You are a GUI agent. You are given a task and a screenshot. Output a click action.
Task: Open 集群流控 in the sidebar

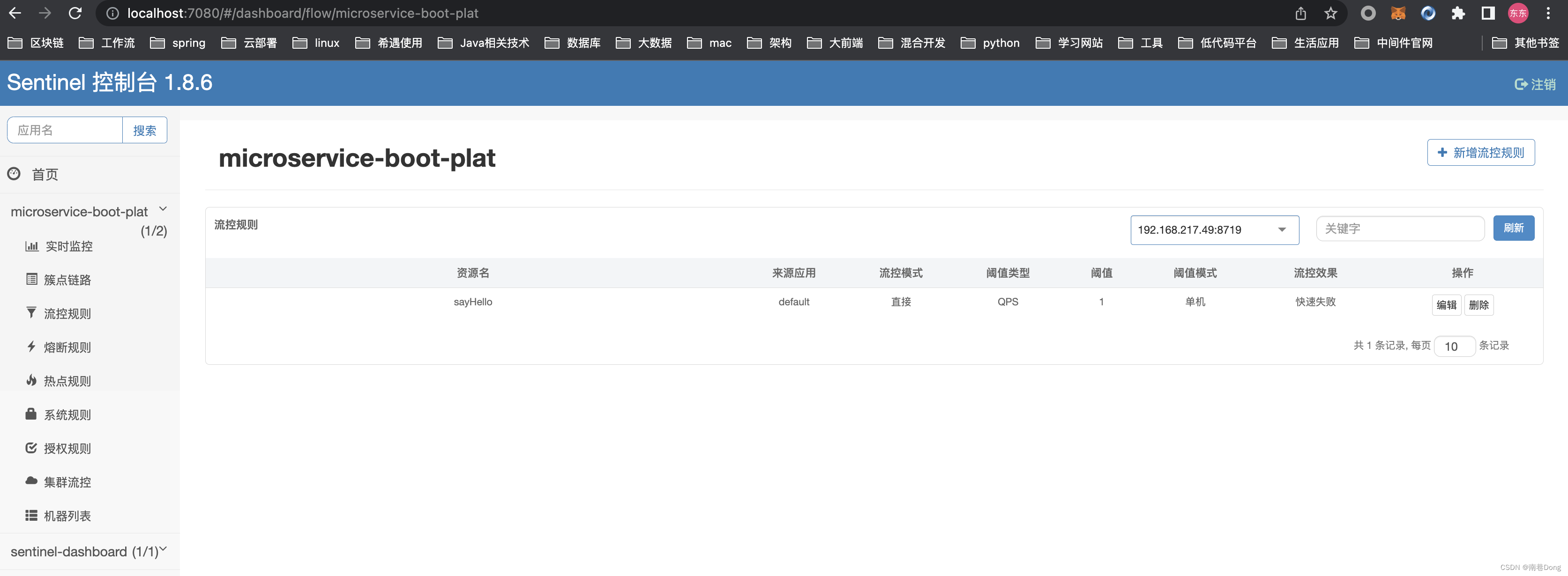point(67,482)
